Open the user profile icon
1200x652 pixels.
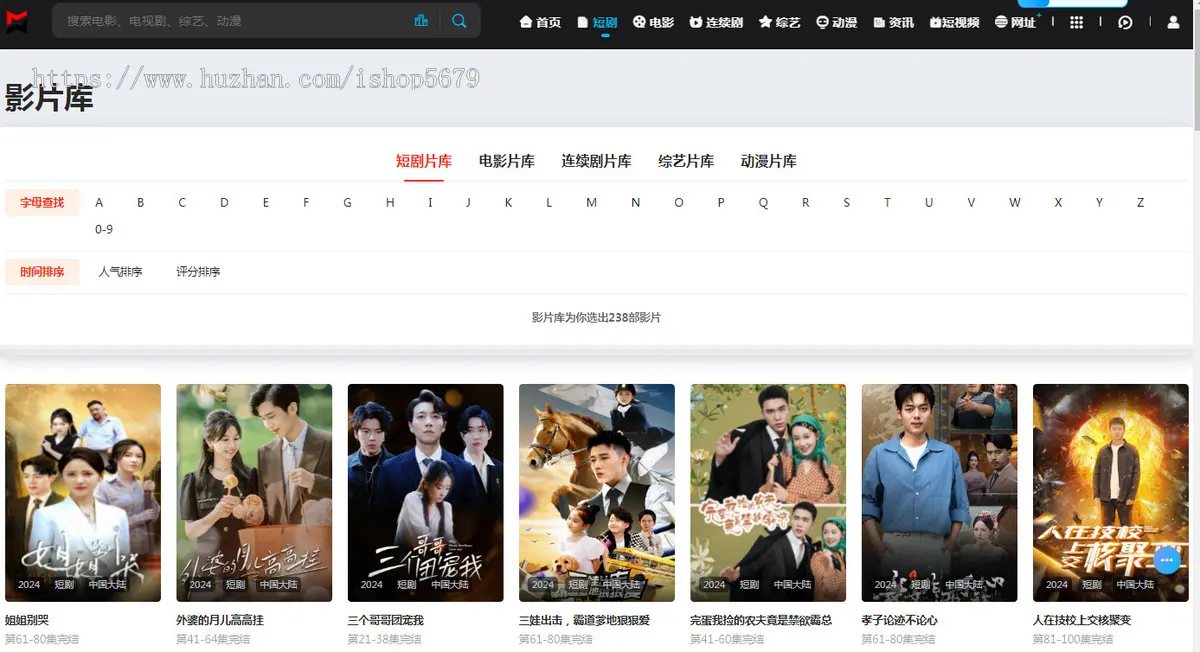point(1174,22)
